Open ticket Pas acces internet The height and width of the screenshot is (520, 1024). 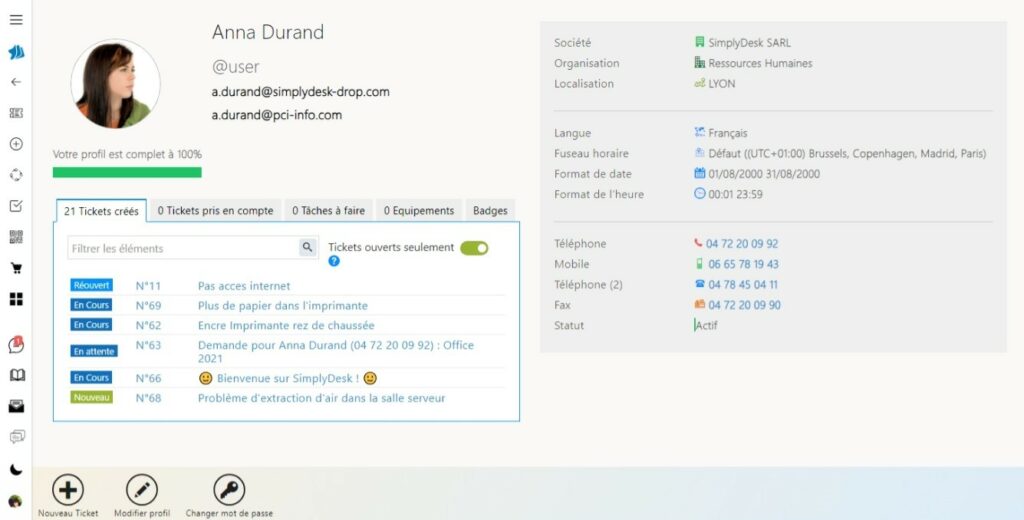click(x=244, y=286)
